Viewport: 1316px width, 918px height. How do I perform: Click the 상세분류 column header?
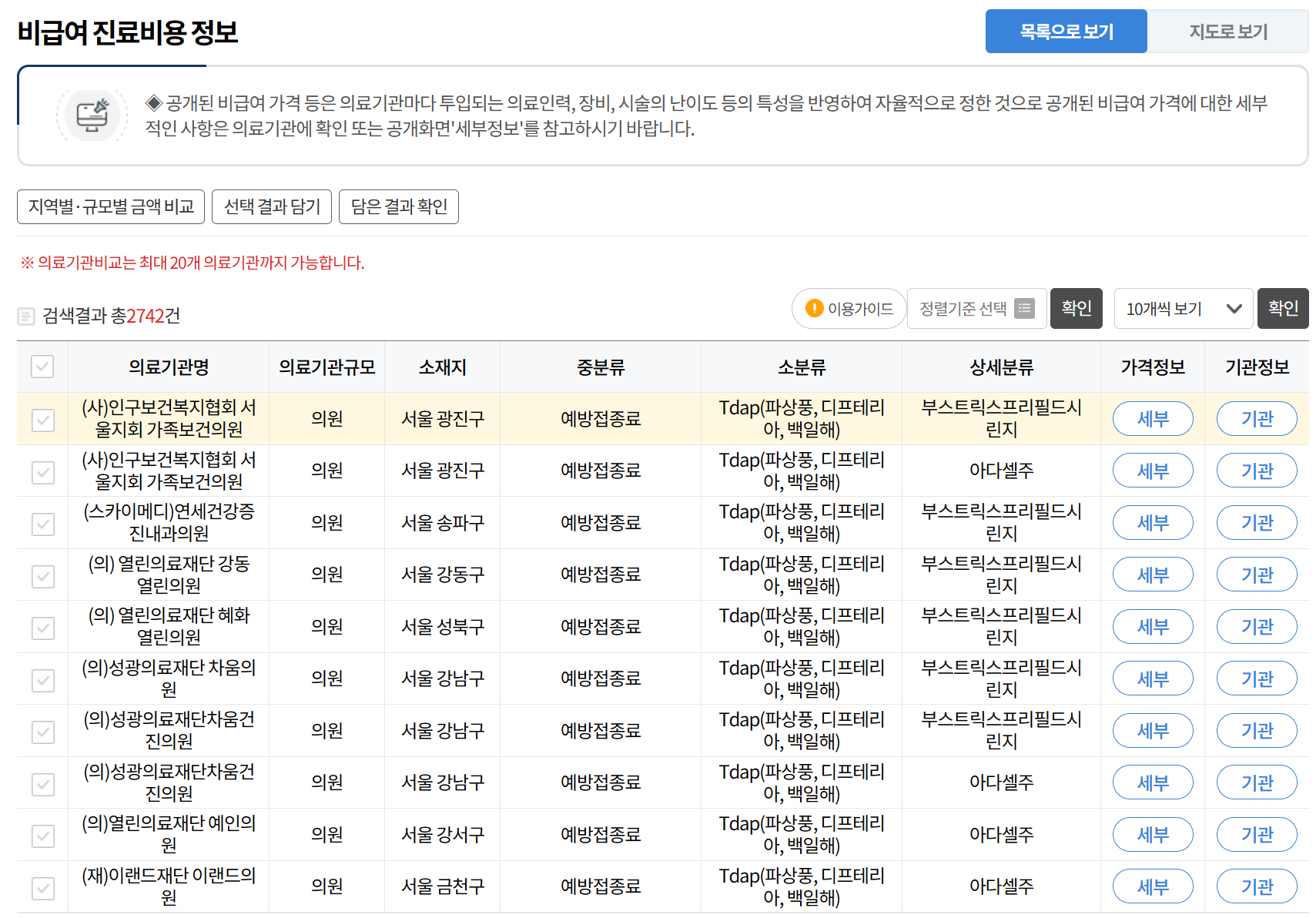point(1001,367)
